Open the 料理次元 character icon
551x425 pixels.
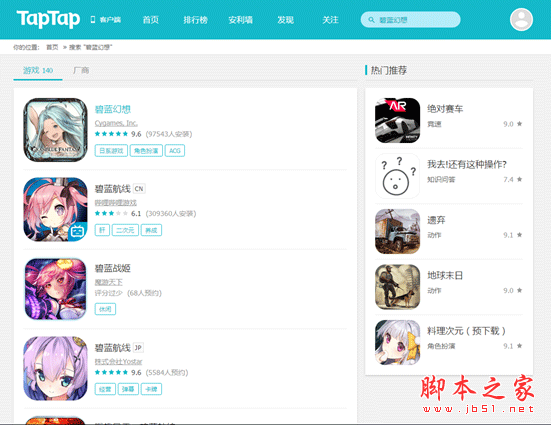397,343
